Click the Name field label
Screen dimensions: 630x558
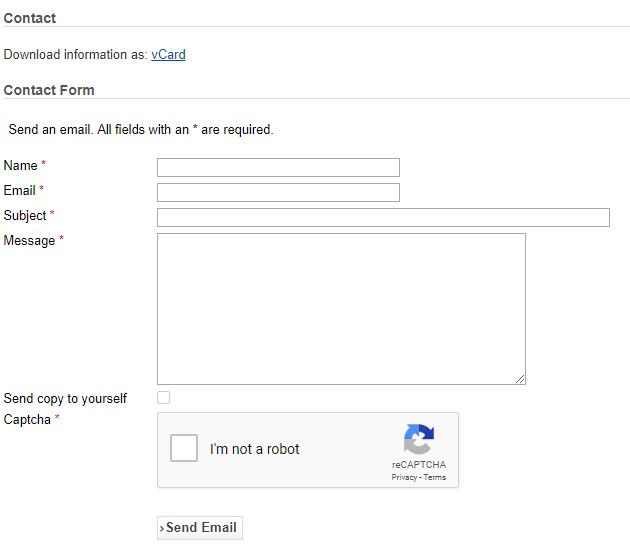(x=20, y=166)
